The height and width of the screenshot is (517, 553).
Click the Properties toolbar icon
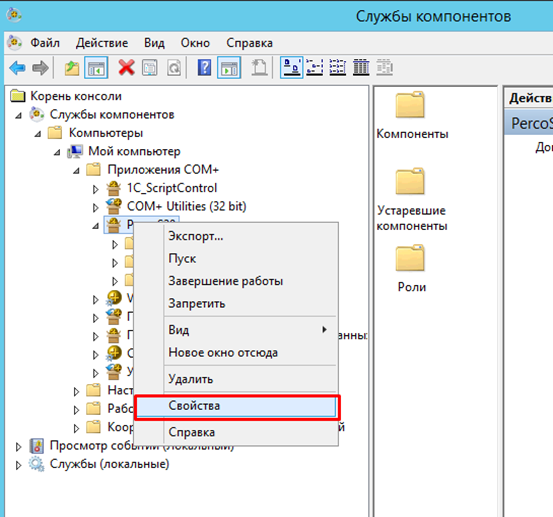(150, 67)
